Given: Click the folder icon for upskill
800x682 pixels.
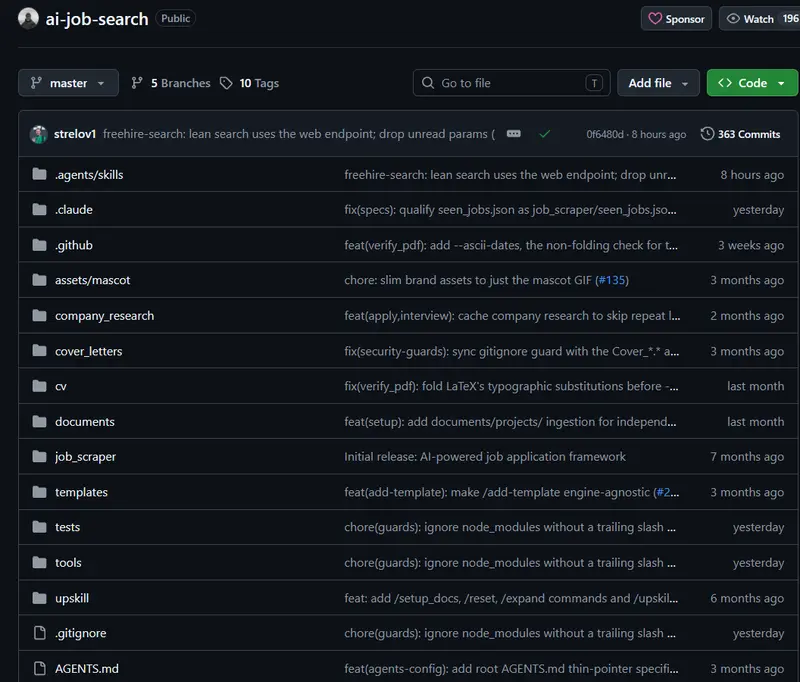Looking at the screenshot, I should tap(39, 598).
